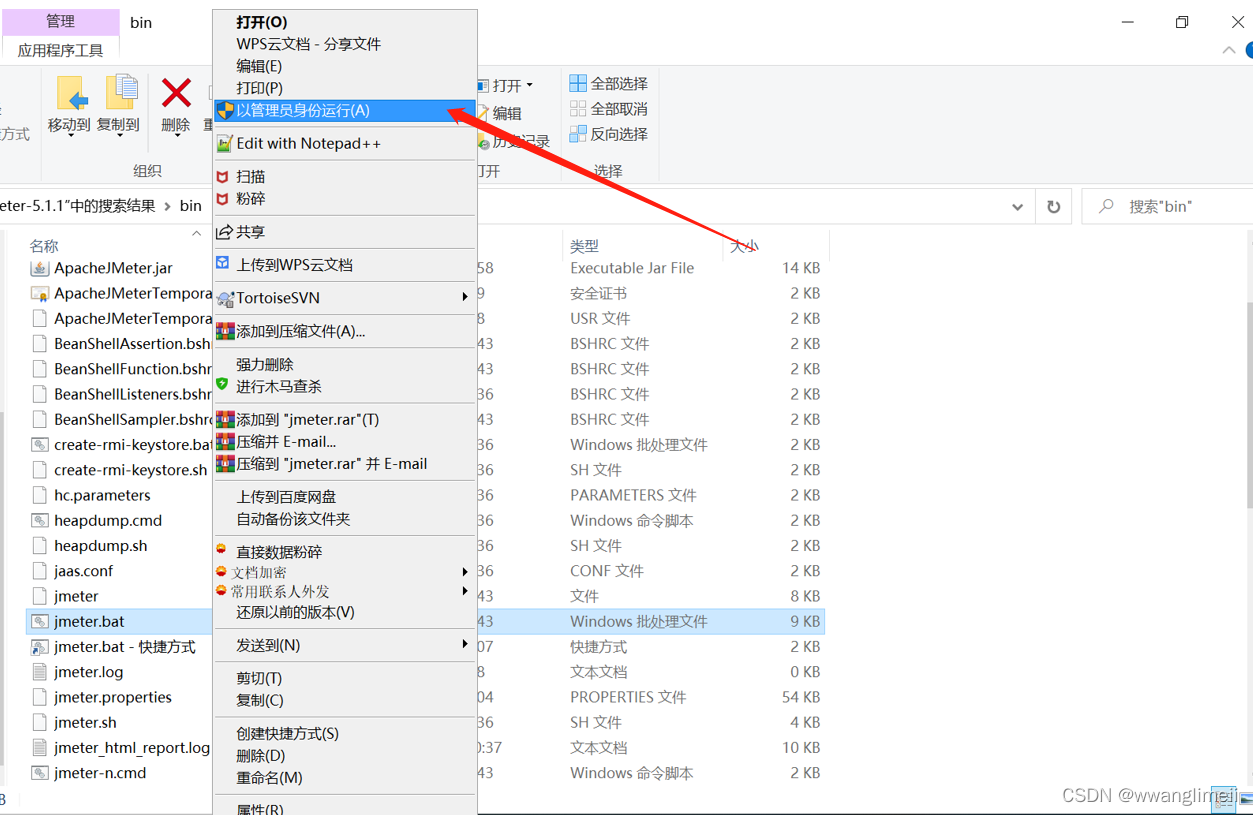Screen dimensions: 1253x815
Task: Select the heapdump.sh file
Action: click(100, 546)
